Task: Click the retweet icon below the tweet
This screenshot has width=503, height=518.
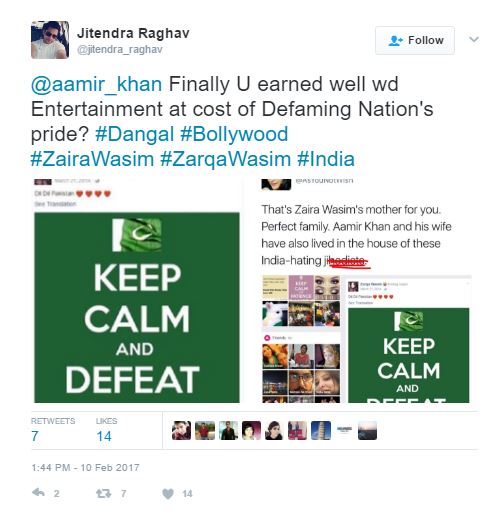Action: tap(103, 493)
